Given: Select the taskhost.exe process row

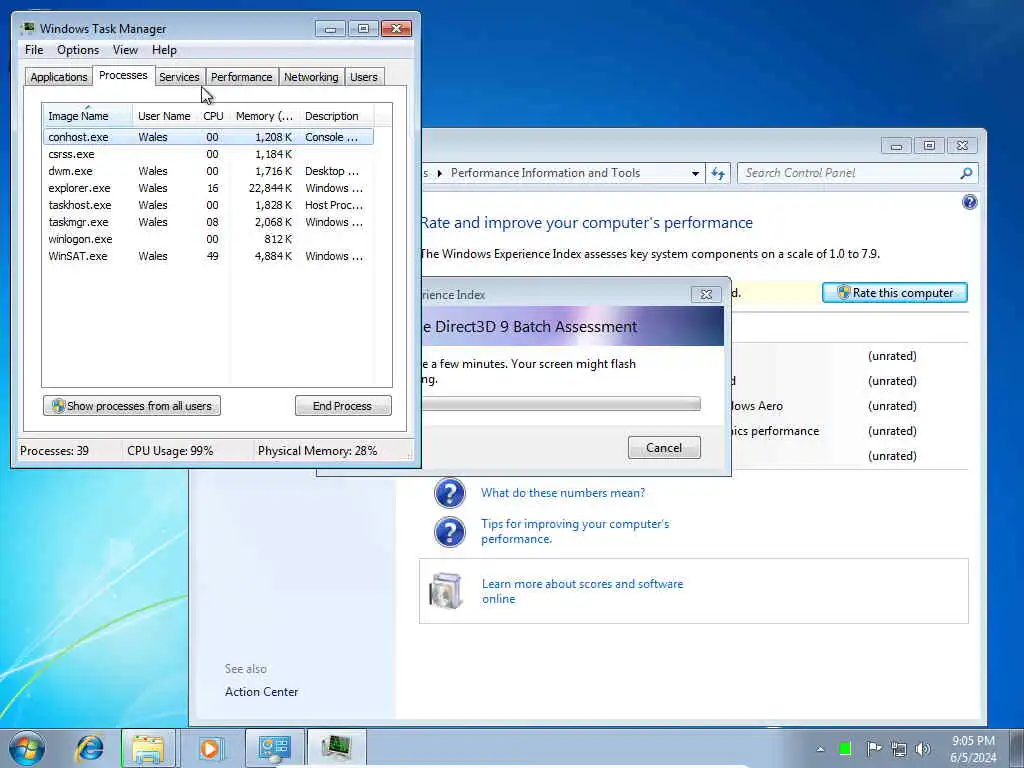Looking at the screenshot, I should click(x=208, y=205).
